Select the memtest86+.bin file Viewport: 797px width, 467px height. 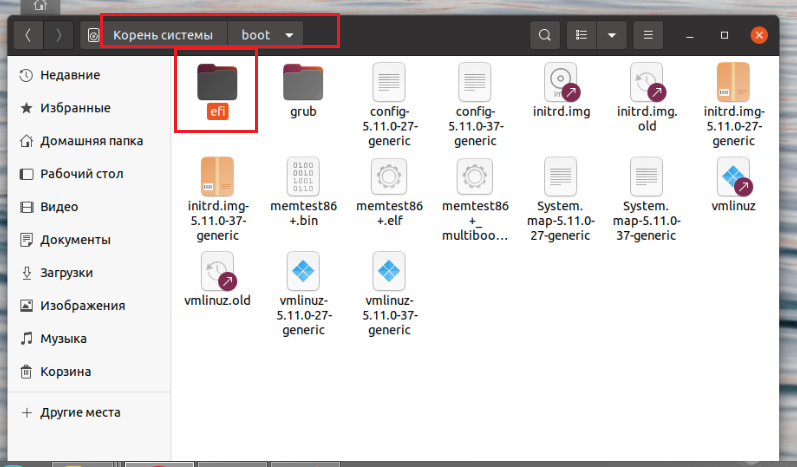click(x=303, y=192)
